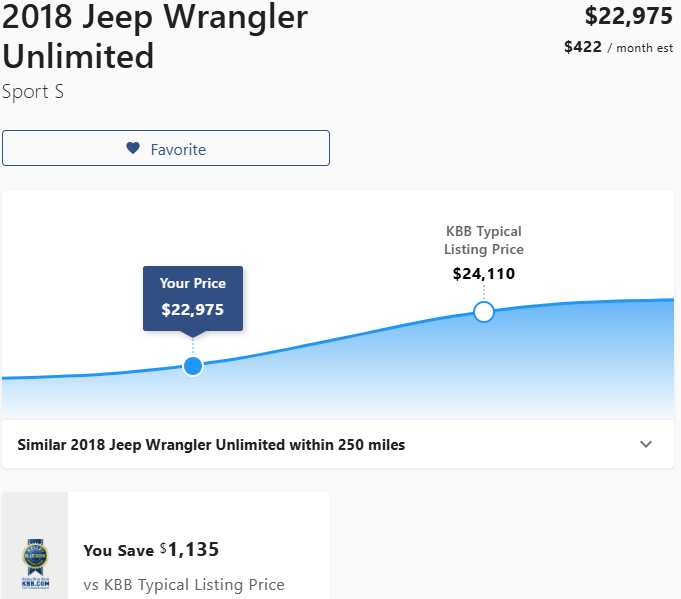
Task: Click the $1,135 savings amount
Action: click(x=192, y=549)
